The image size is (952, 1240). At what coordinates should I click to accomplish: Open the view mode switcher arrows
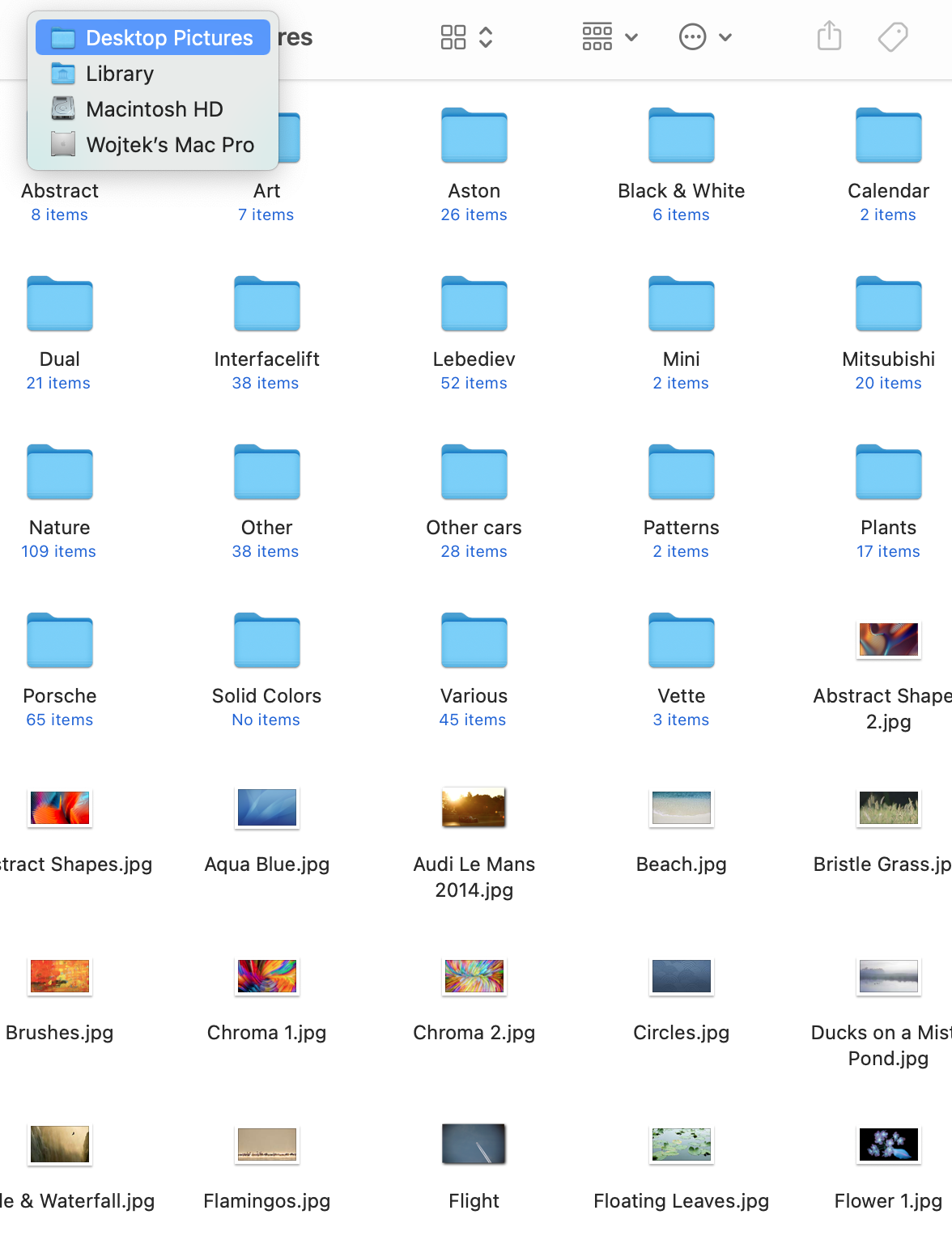point(486,37)
